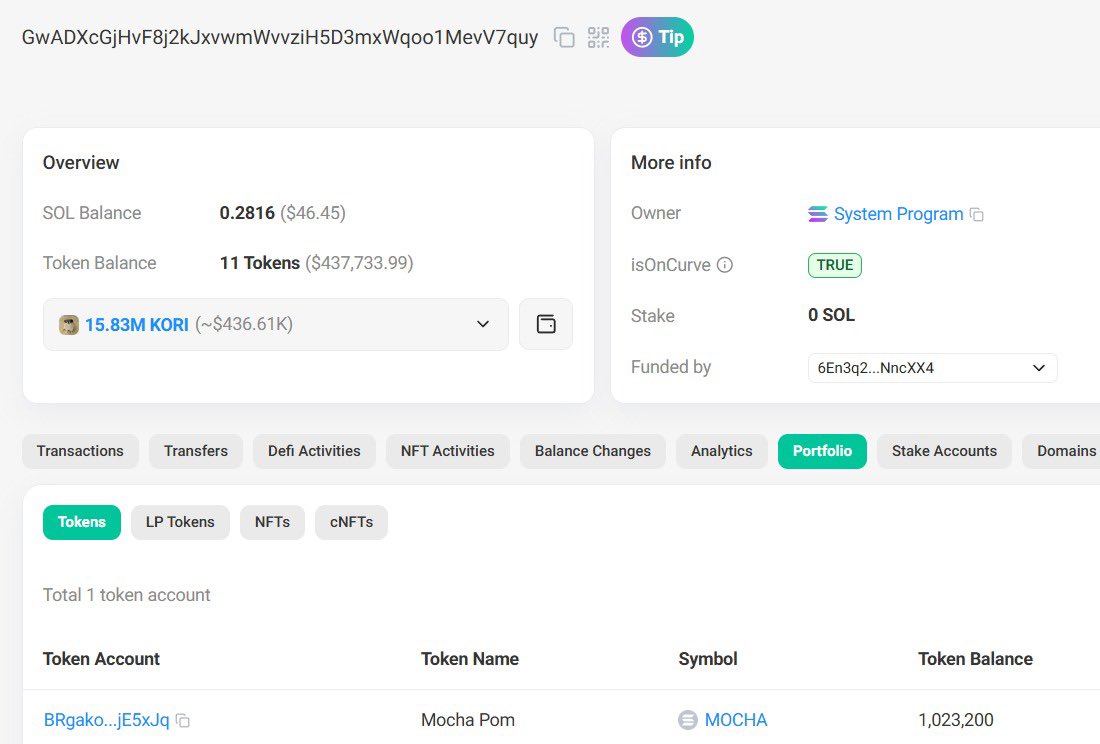Click isOnCurve info icon
The height and width of the screenshot is (744, 1100).
tap(725, 265)
